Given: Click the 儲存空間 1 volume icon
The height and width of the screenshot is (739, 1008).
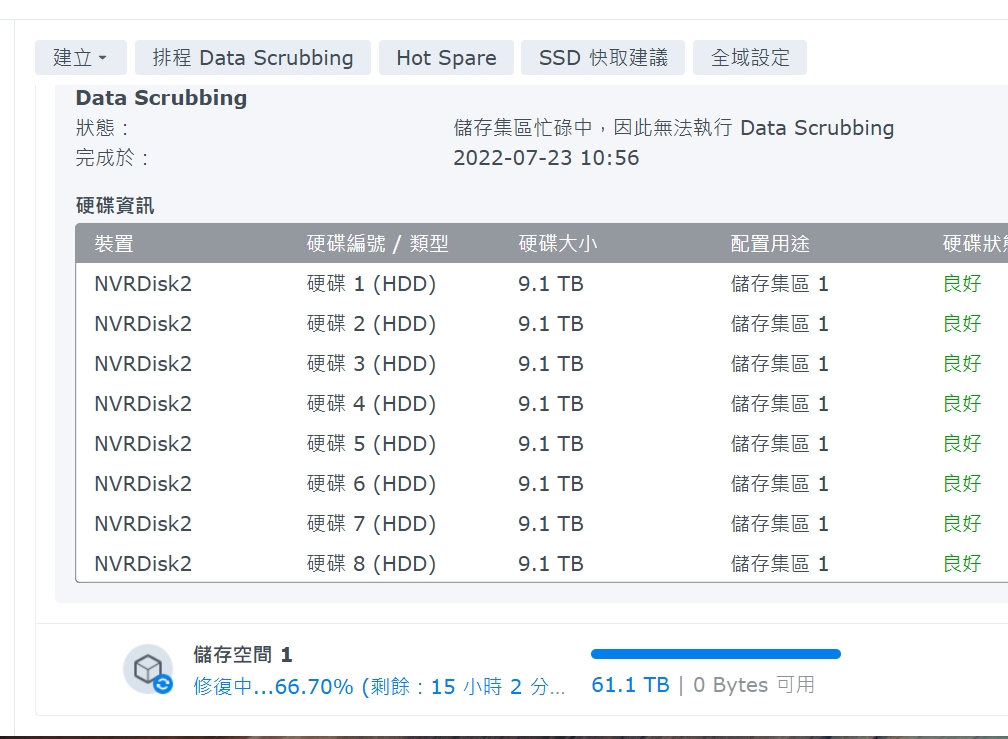Looking at the screenshot, I should [148, 669].
